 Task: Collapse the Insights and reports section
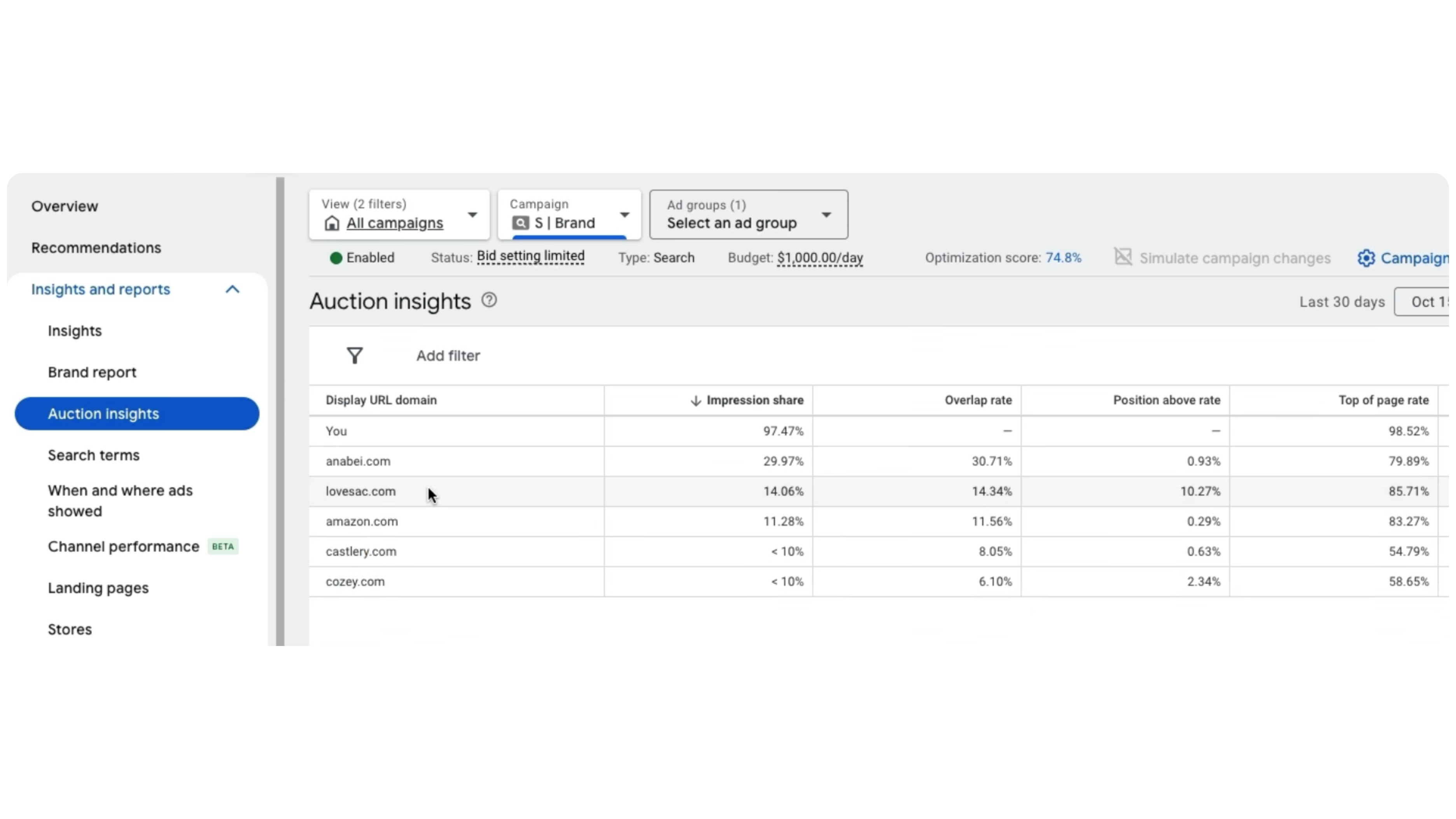point(232,289)
